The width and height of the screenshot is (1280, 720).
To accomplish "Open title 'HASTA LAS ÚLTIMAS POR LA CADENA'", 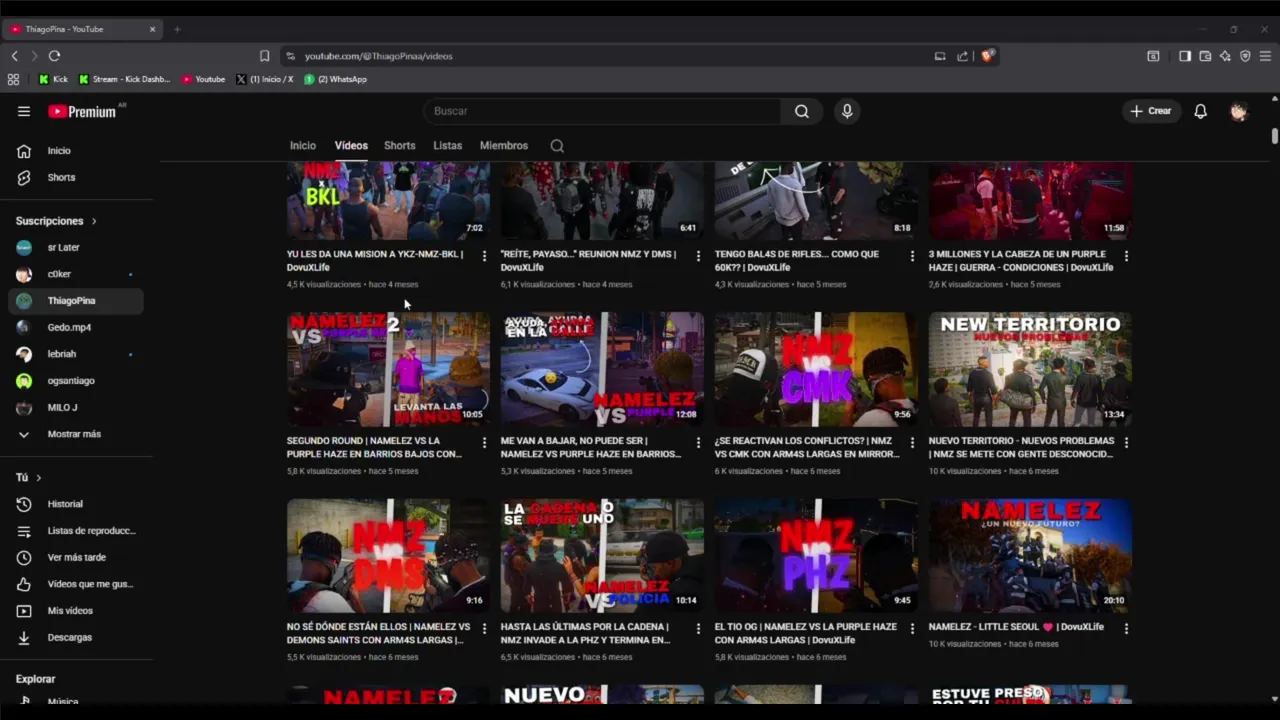I will [586, 633].
